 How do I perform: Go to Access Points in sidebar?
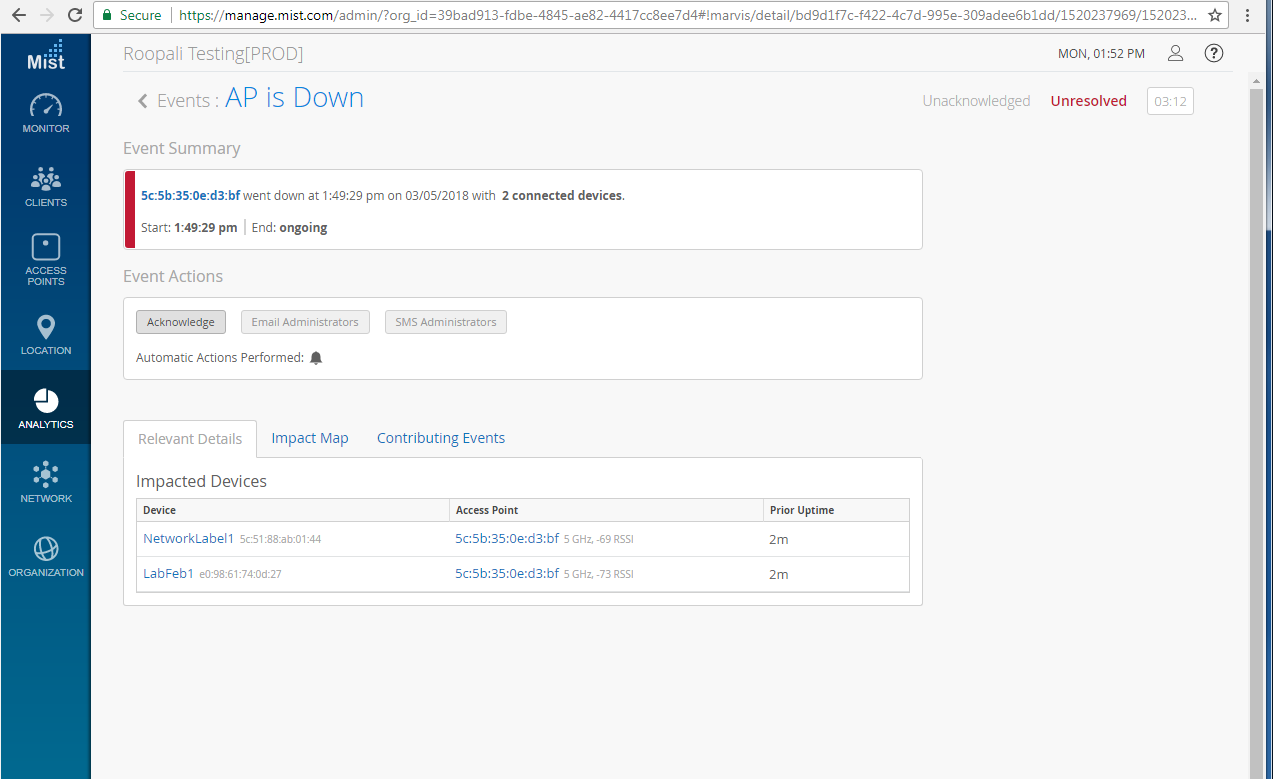pos(46,259)
